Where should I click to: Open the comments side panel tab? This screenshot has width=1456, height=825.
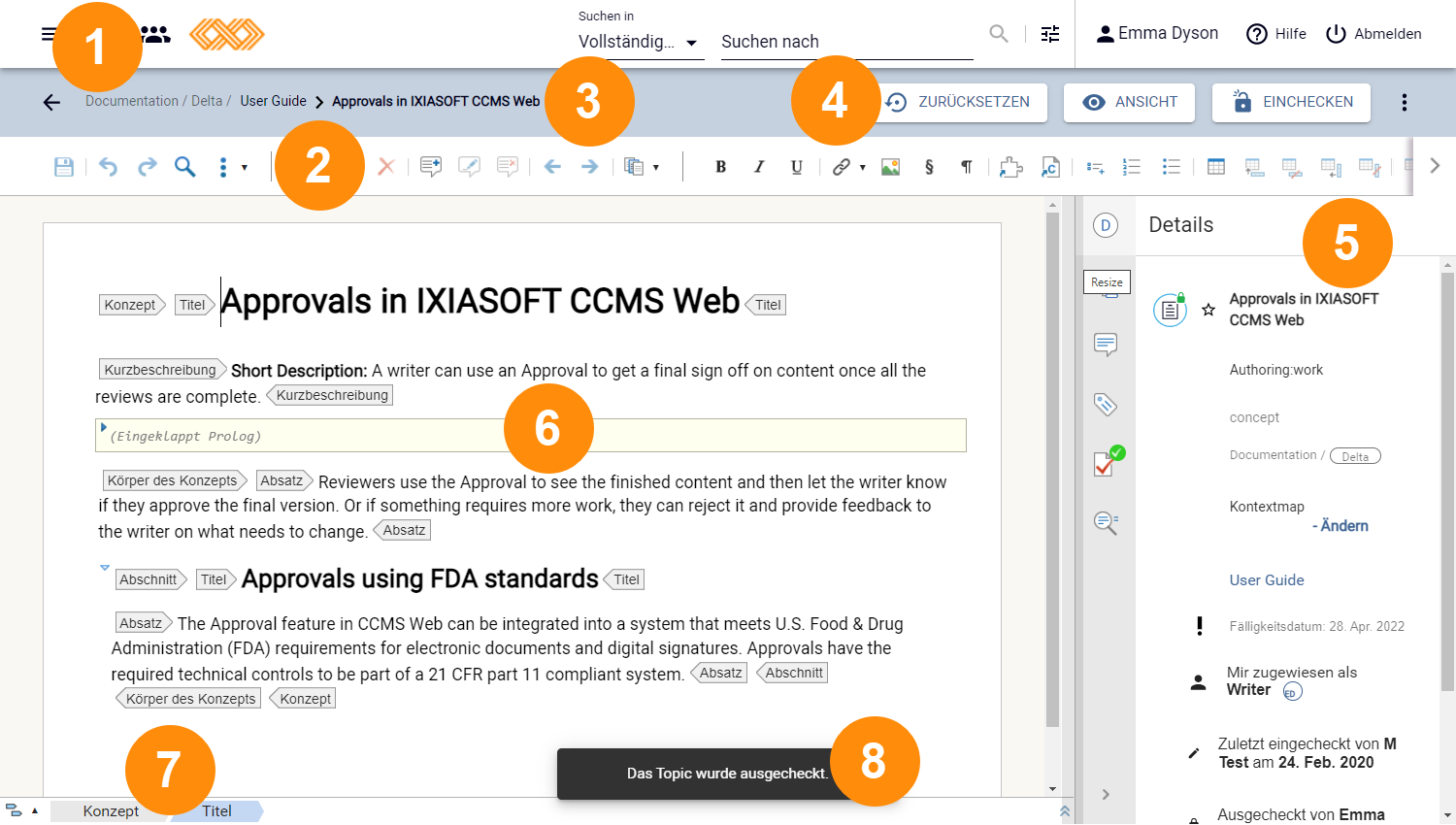(x=1106, y=345)
